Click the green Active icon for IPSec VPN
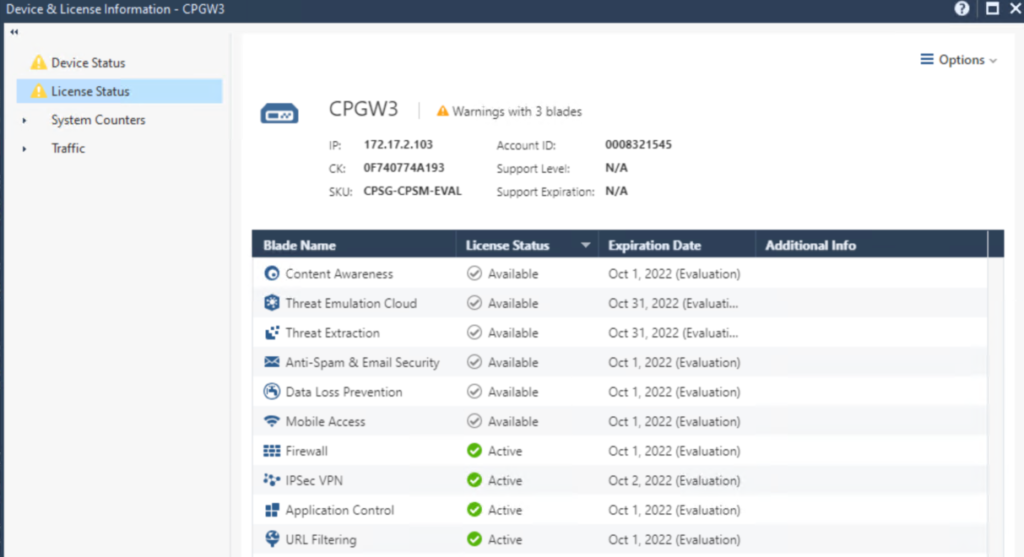1024x557 pixels. coord(474,480)
